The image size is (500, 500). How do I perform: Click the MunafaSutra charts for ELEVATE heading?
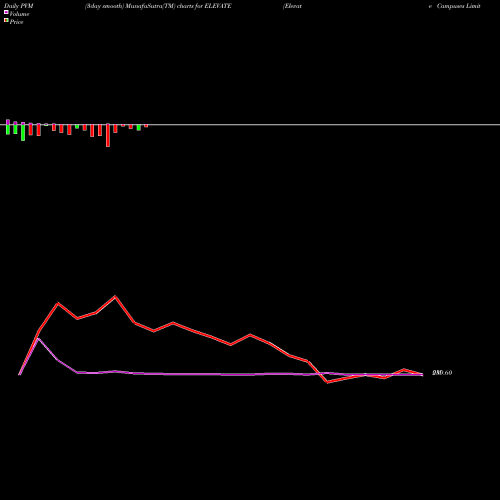coord(158,6)
